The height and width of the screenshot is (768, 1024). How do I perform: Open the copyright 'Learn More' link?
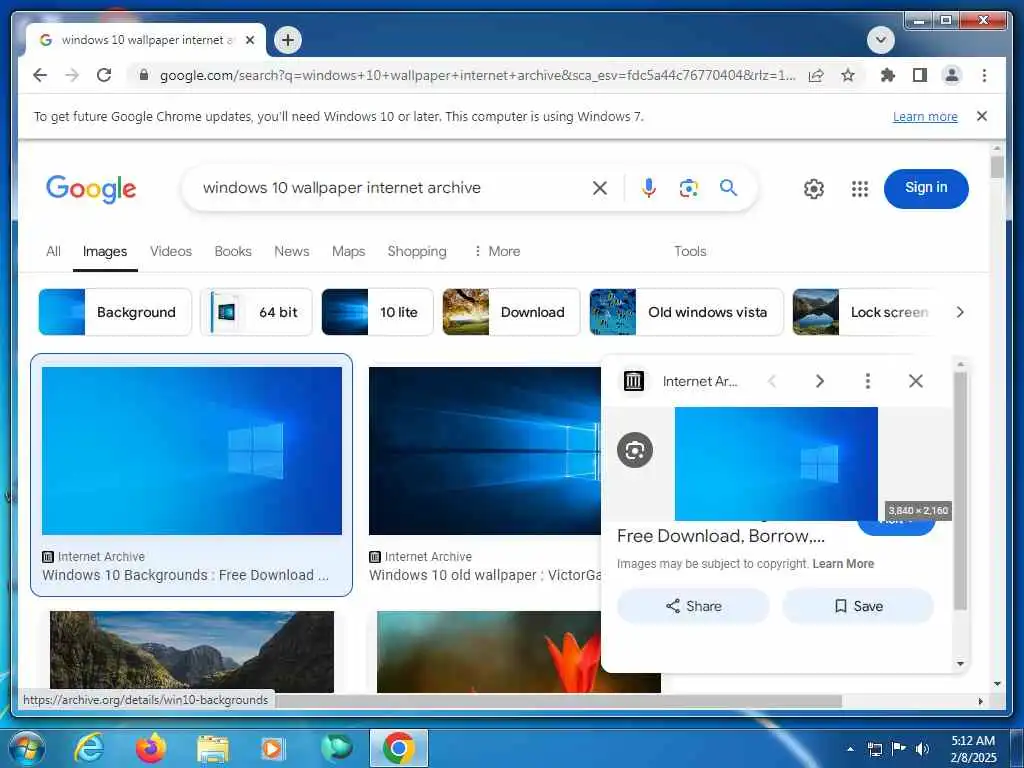coord(843,564)
